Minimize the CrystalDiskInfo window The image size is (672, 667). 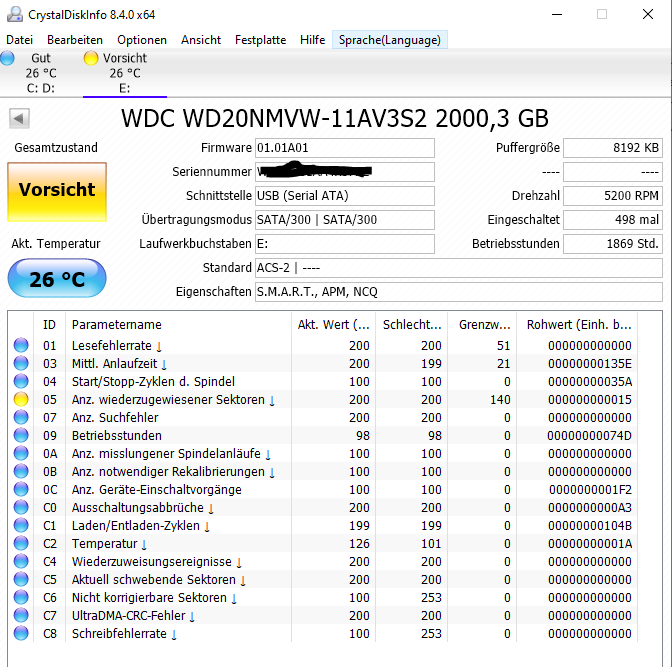(557, 14)
